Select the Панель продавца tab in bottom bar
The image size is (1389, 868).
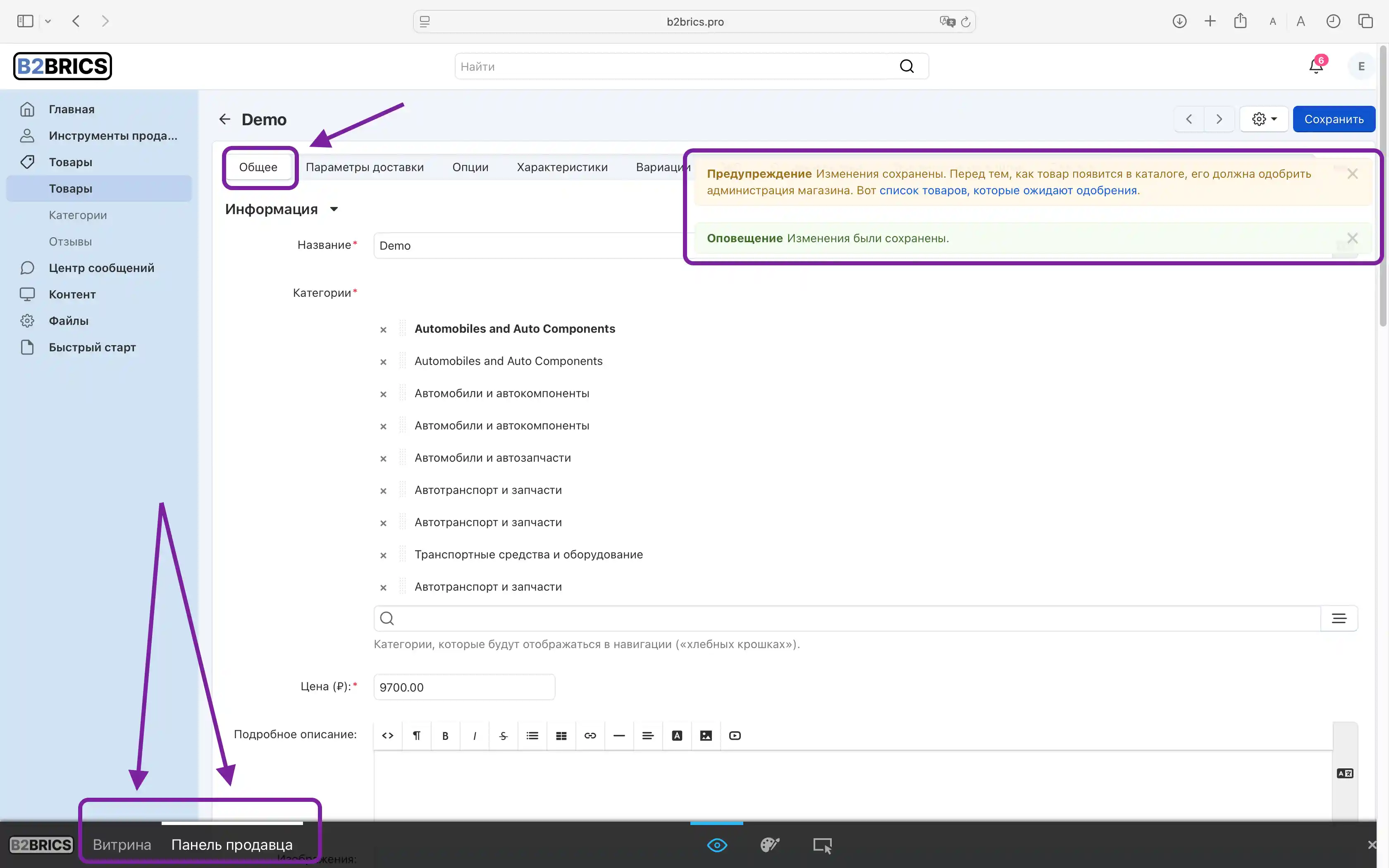(232, 844)
